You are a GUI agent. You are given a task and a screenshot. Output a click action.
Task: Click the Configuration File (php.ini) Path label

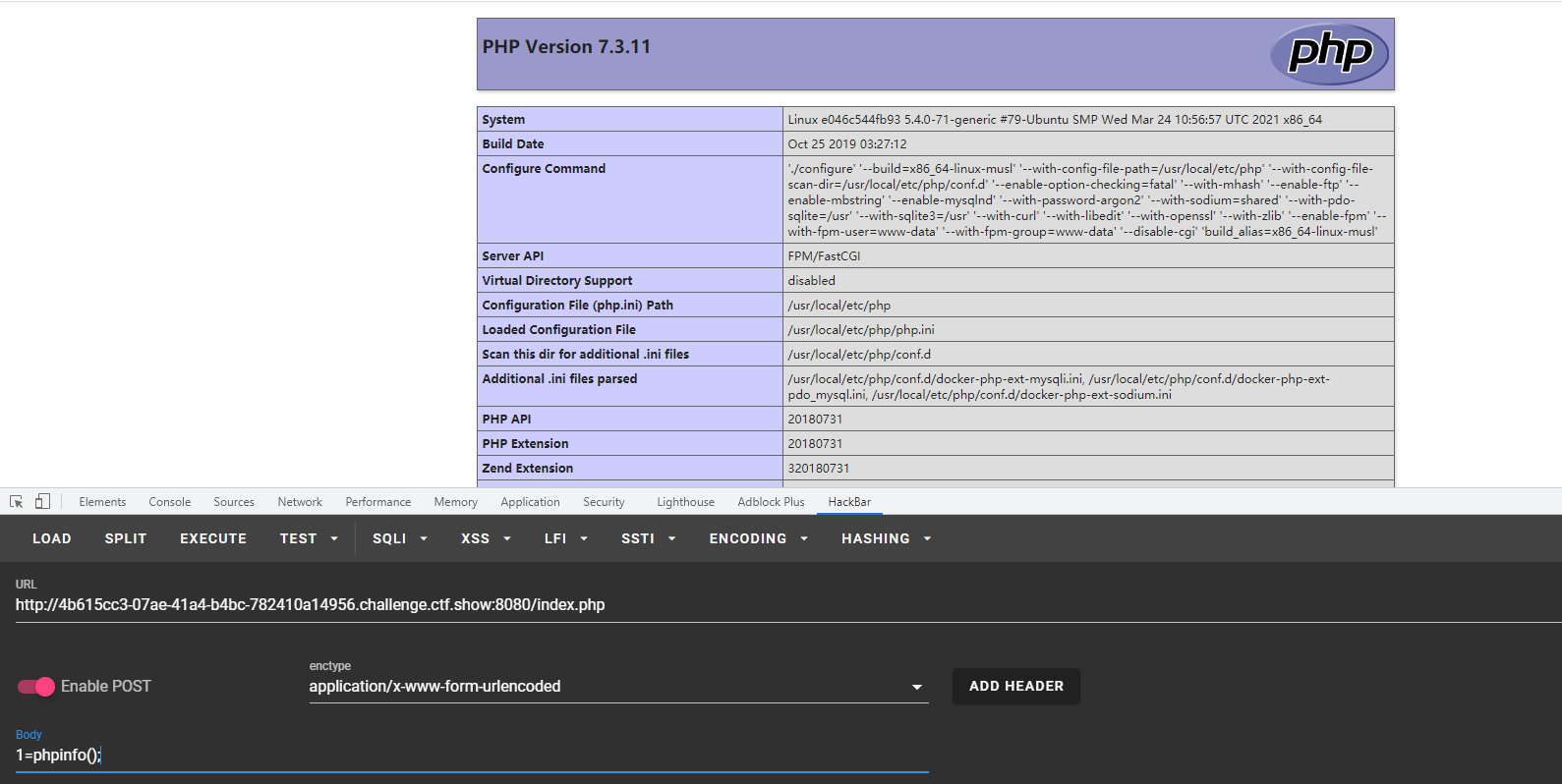(578, 305)
